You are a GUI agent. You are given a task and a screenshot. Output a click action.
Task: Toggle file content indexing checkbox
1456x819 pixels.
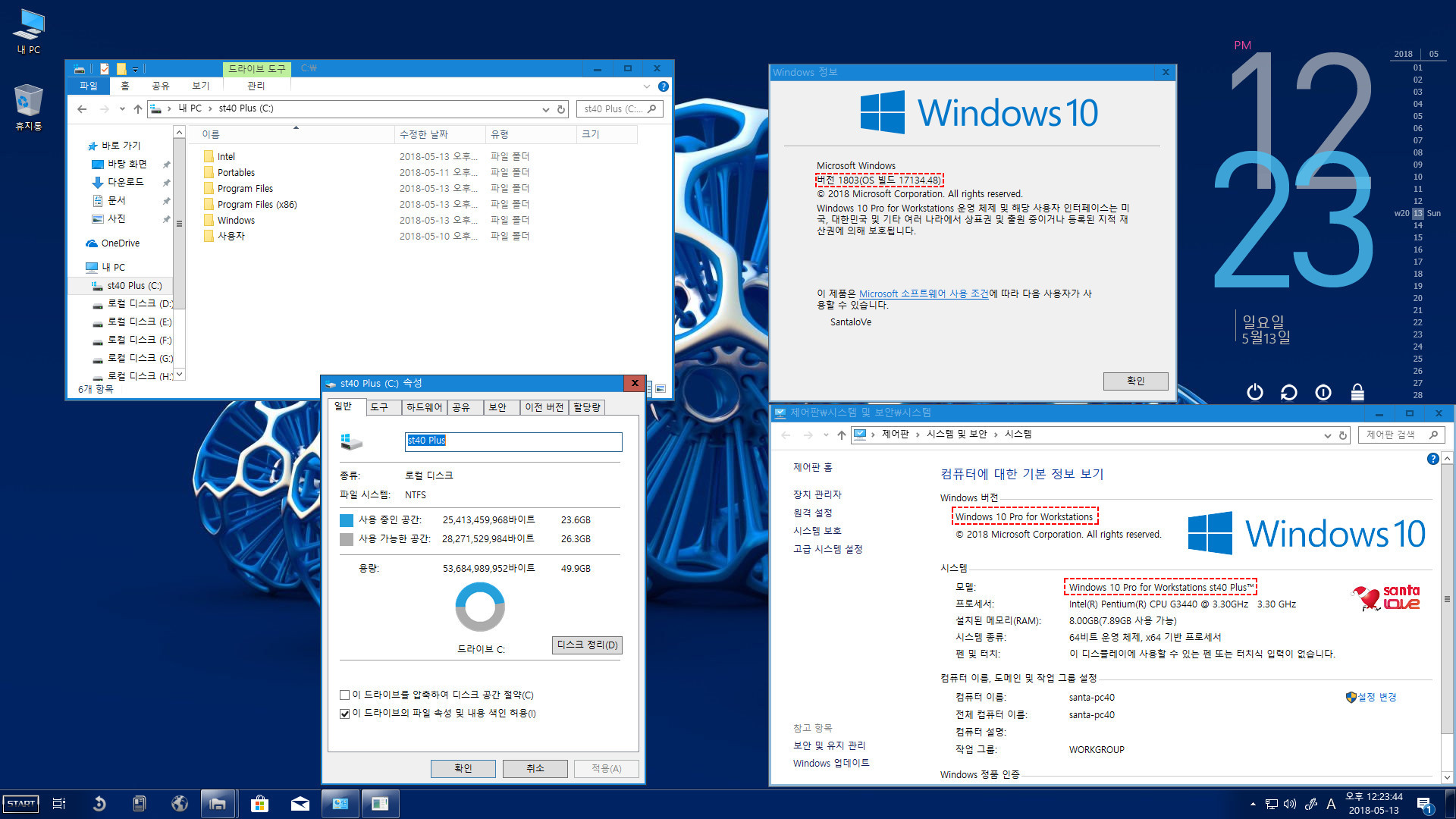[x=345, y=714]
